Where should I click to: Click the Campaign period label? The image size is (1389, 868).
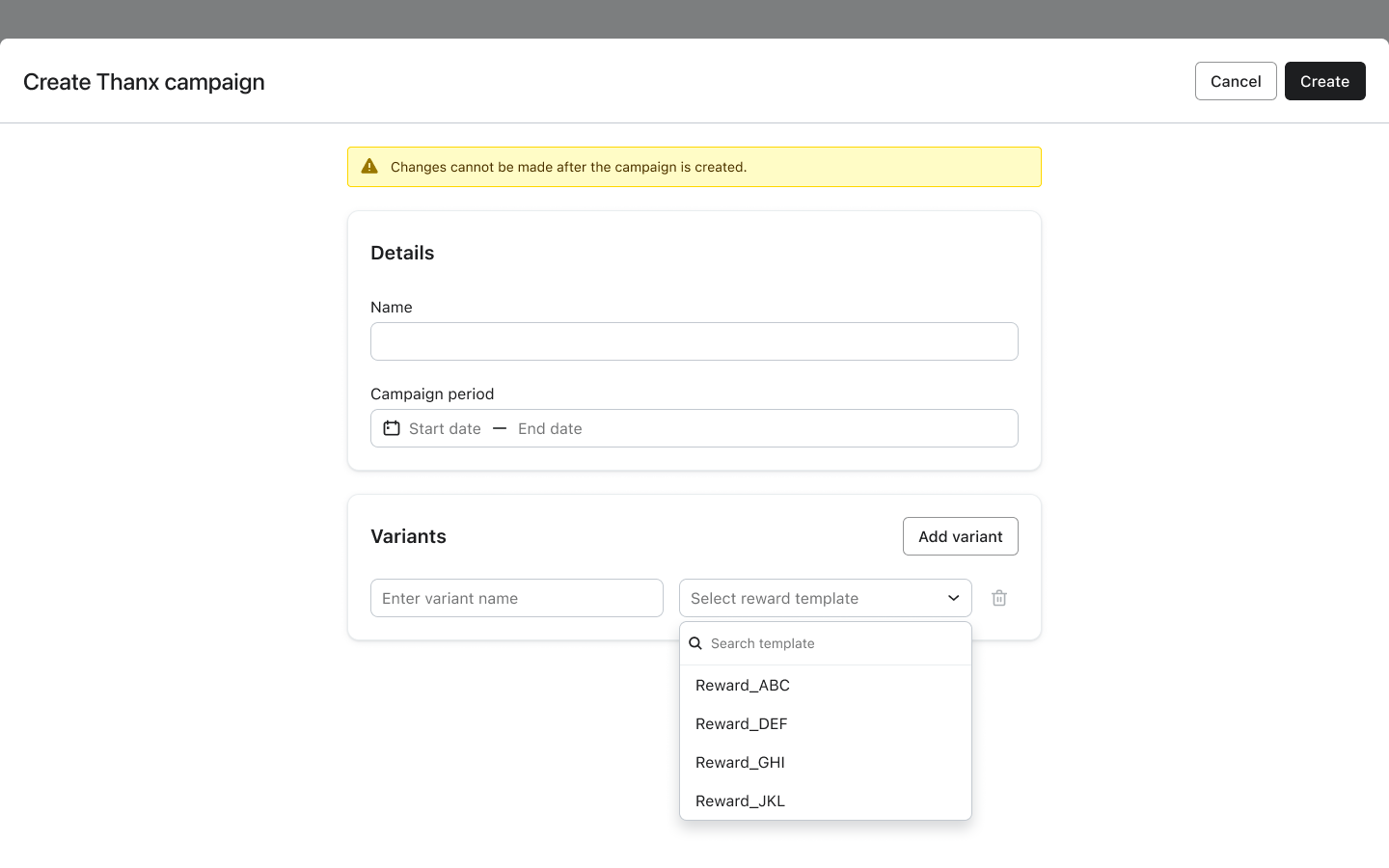(432, 393)
